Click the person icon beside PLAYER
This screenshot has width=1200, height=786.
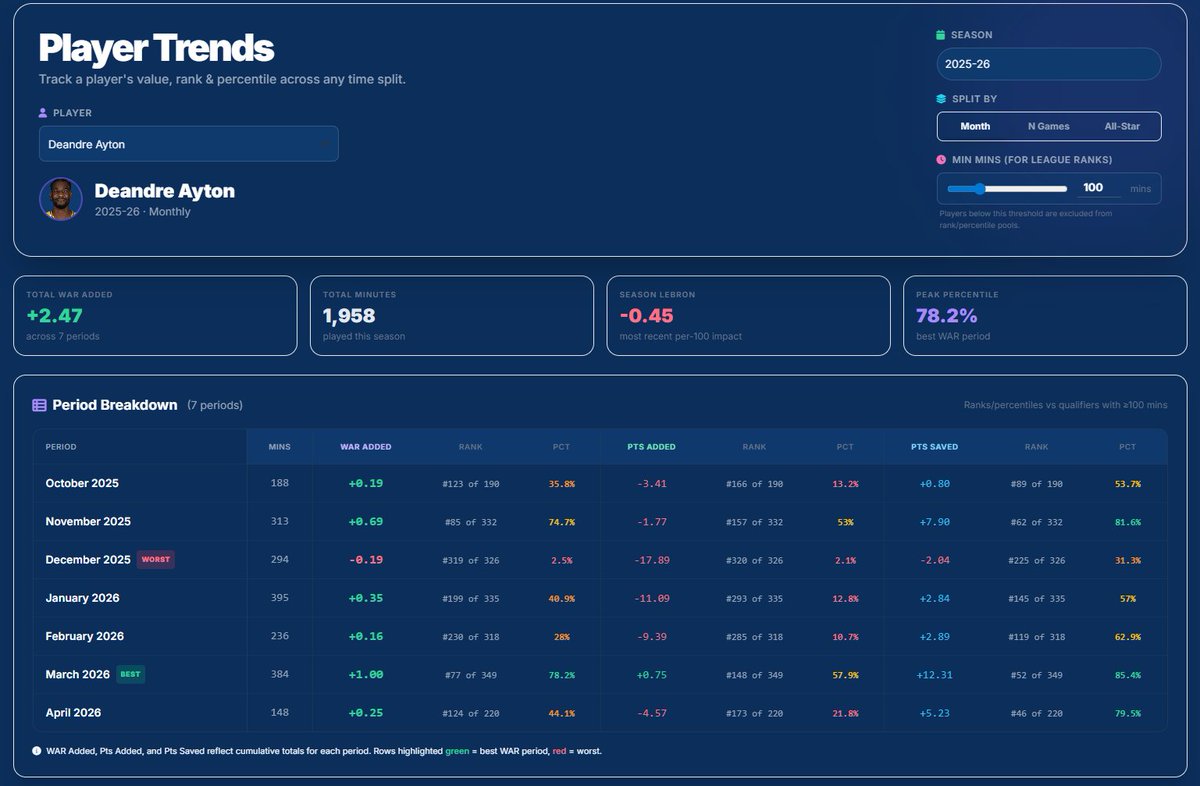(43, 113)
